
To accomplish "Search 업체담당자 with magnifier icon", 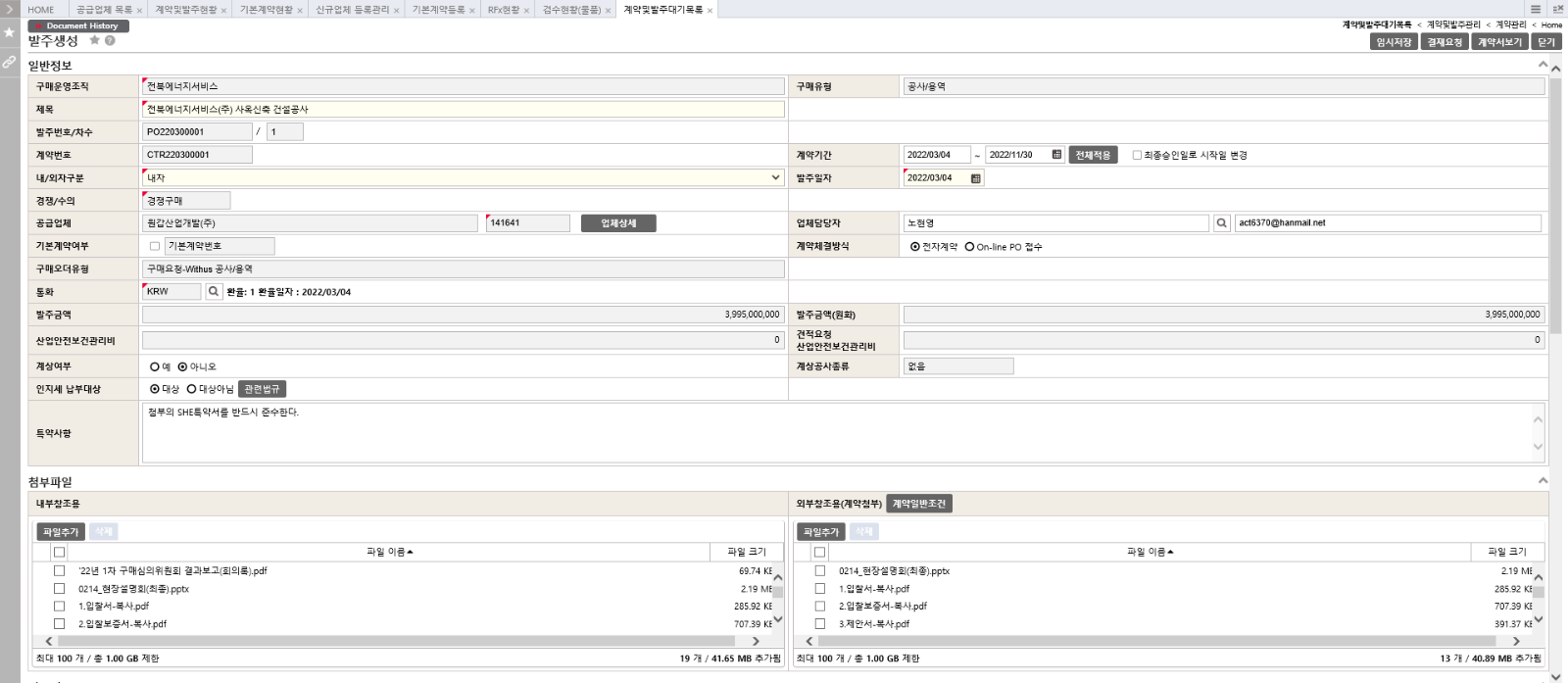I will click(1221, 223).
